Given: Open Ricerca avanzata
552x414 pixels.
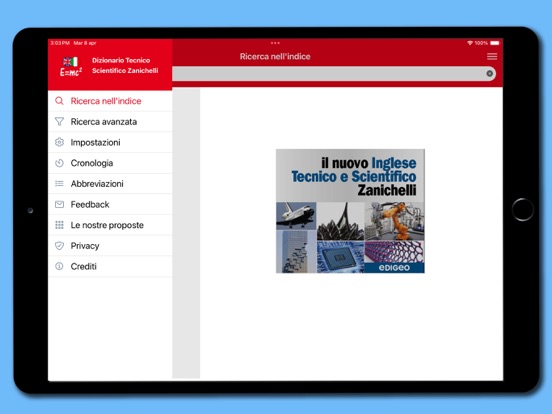Looking at the screenshot, I should click(x=110, y=122).
